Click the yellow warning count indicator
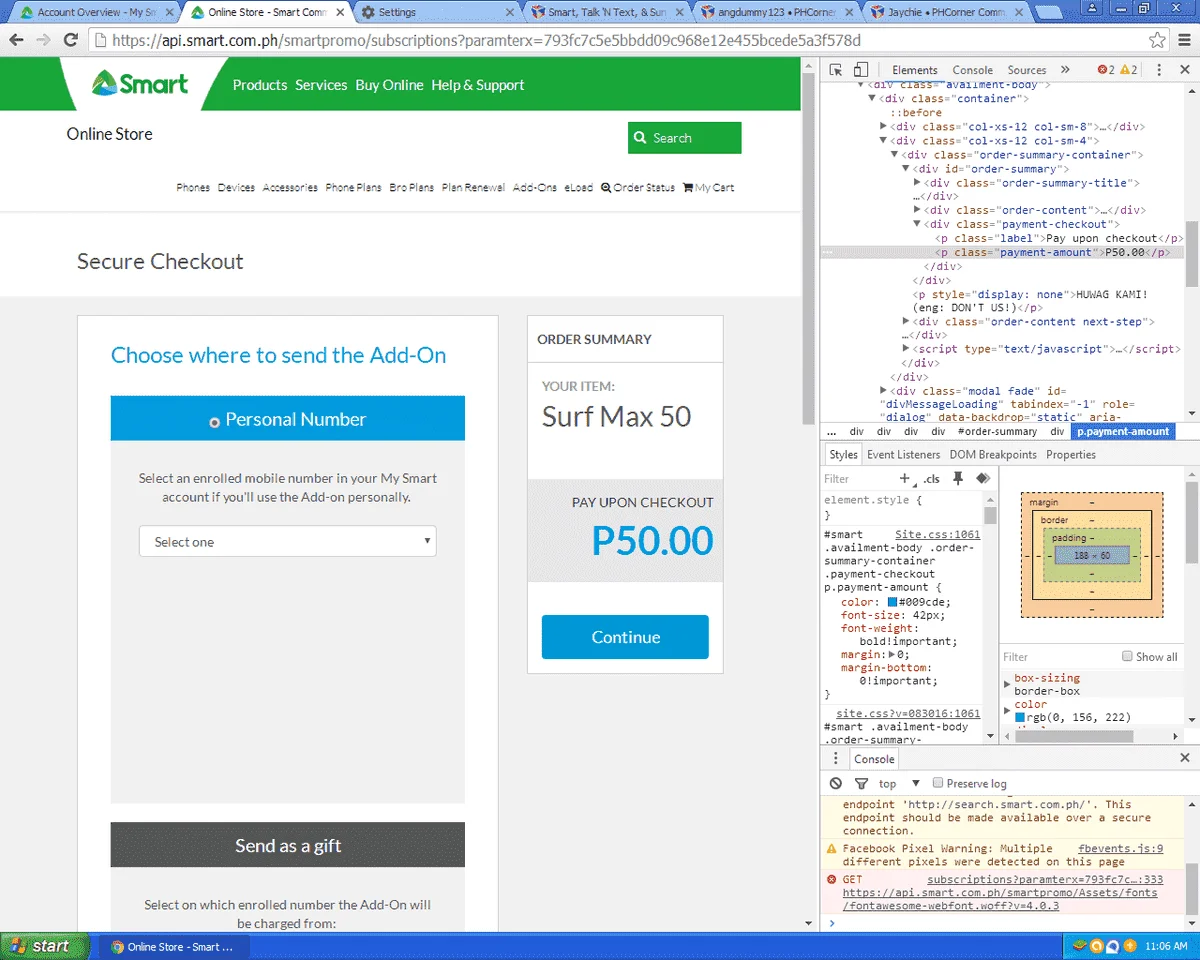Screen dimensions: 1200x960 click(x=1129, y=70)
